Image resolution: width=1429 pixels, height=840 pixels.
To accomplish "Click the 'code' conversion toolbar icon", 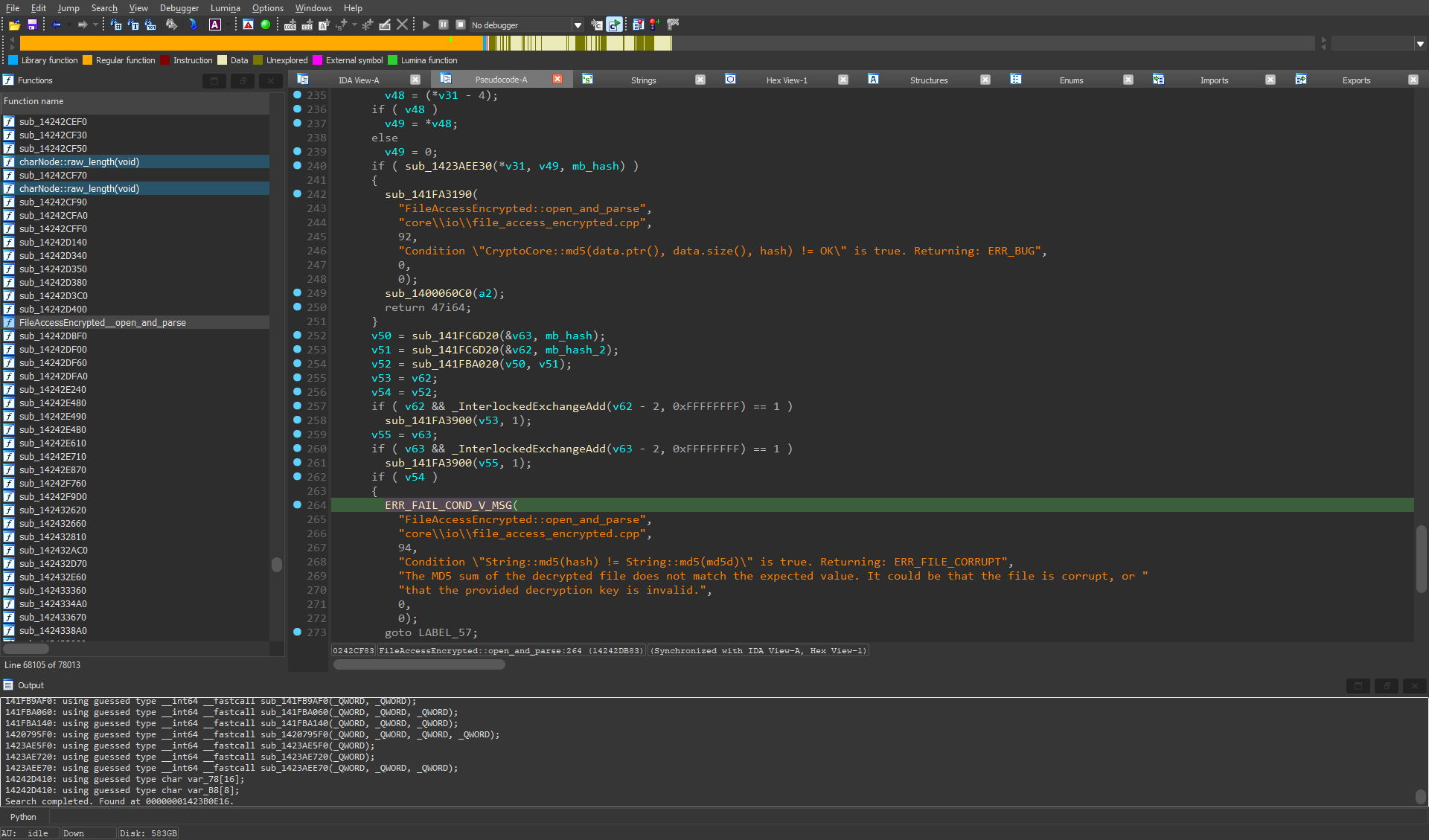I will (290, 25).
